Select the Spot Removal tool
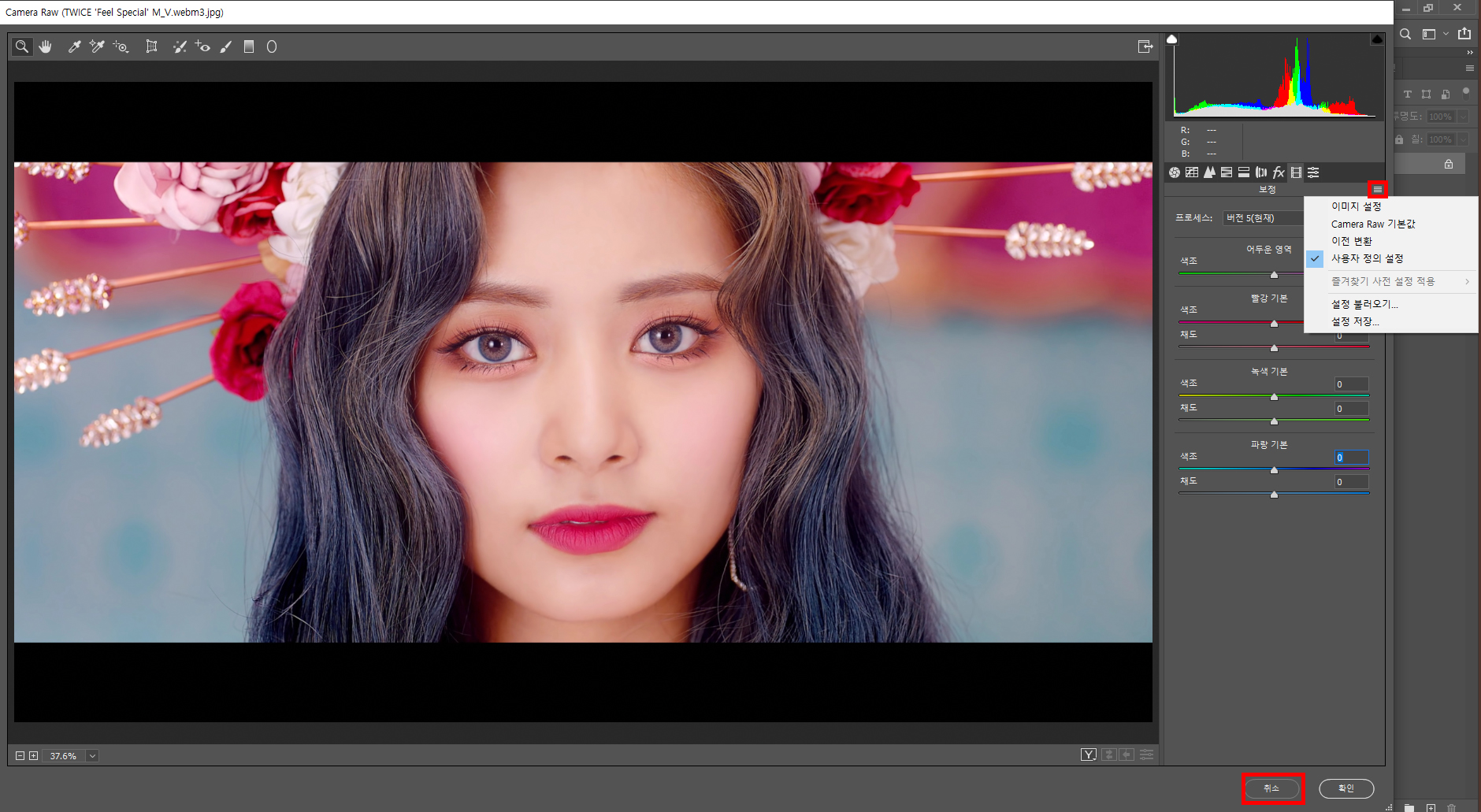Viewport: 1481px width, 812px height. coord(180,46)
